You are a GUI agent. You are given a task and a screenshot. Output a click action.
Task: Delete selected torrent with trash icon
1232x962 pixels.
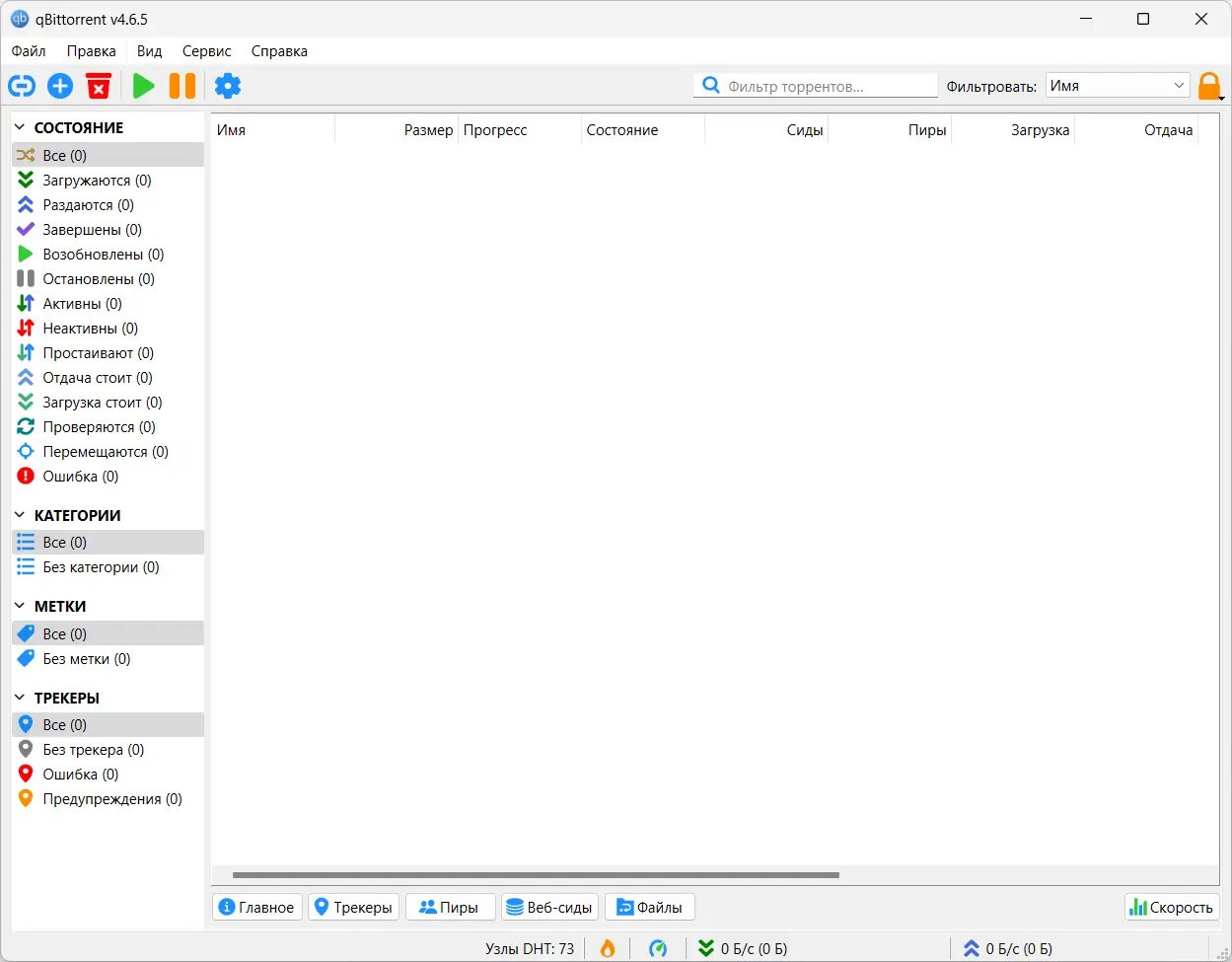(x=98, y=86)
